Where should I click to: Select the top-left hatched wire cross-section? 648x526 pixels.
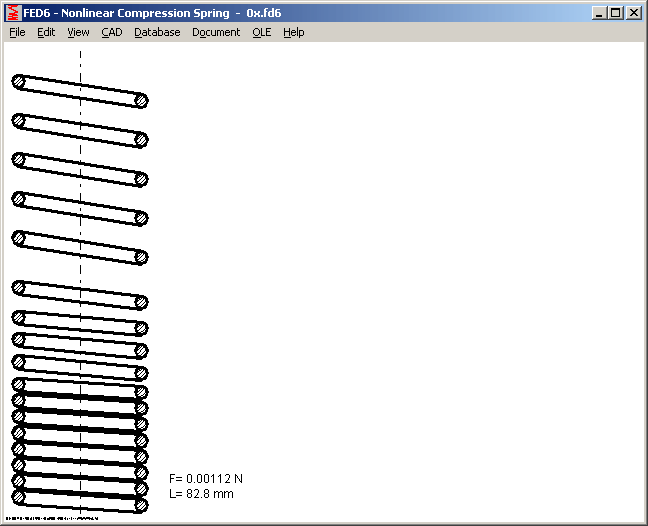click(x=18, y=81)
